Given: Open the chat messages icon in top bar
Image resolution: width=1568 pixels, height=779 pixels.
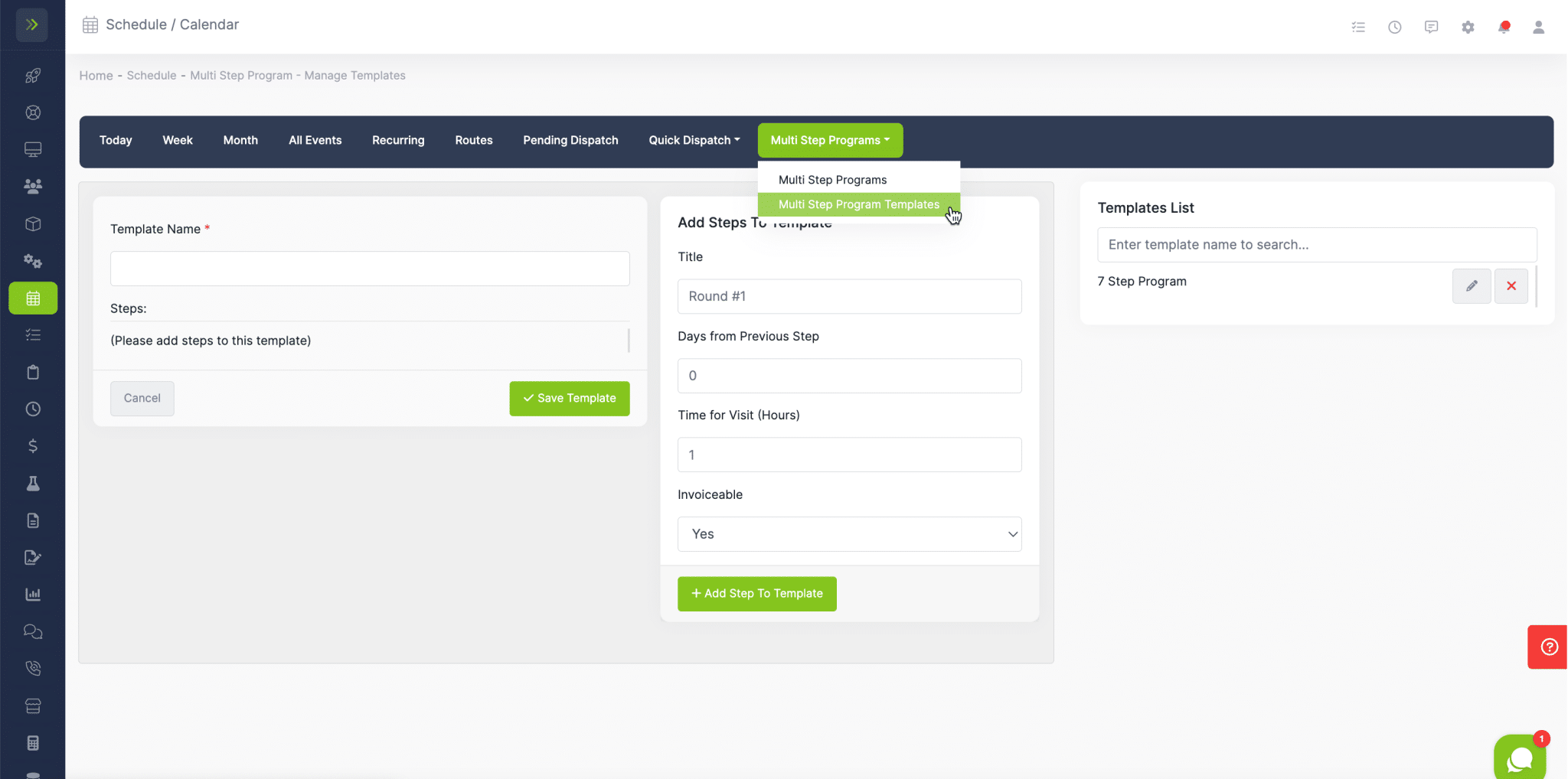Looking at the screenshot, I should (x=1431, y=26).
